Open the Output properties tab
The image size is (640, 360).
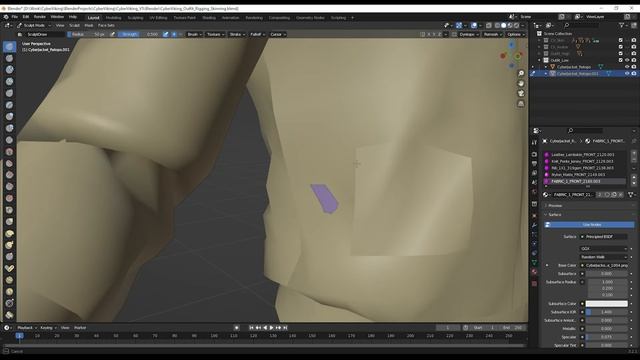(534, 164)
